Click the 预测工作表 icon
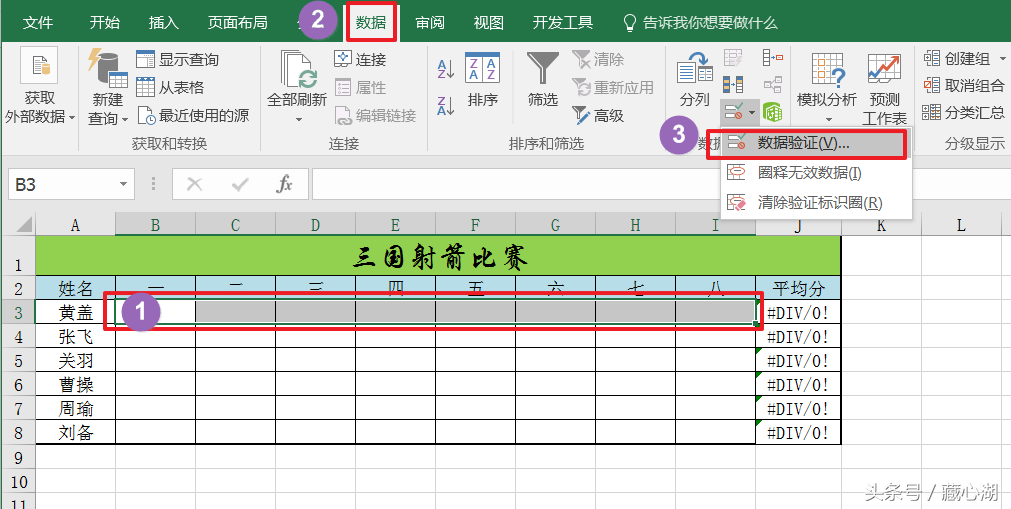Image resolution: width=1011 pixels, height=509 pixels. (884, 88)
